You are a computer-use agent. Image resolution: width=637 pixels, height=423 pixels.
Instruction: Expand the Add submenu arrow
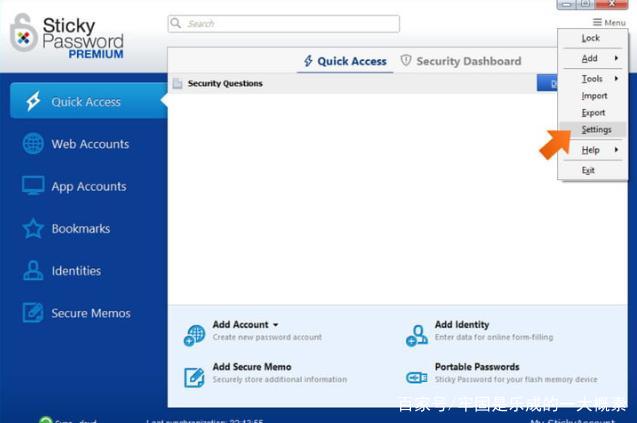pos(616,58)
